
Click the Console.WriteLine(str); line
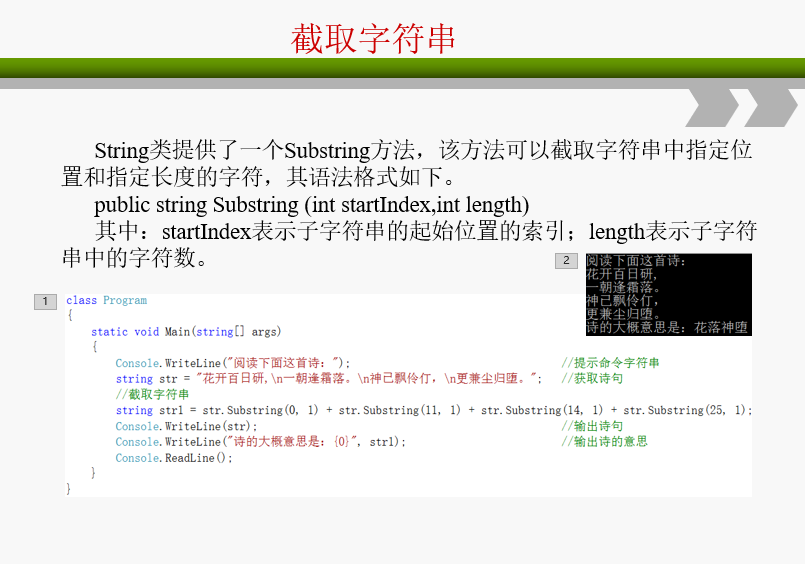[x=186, y=426]
